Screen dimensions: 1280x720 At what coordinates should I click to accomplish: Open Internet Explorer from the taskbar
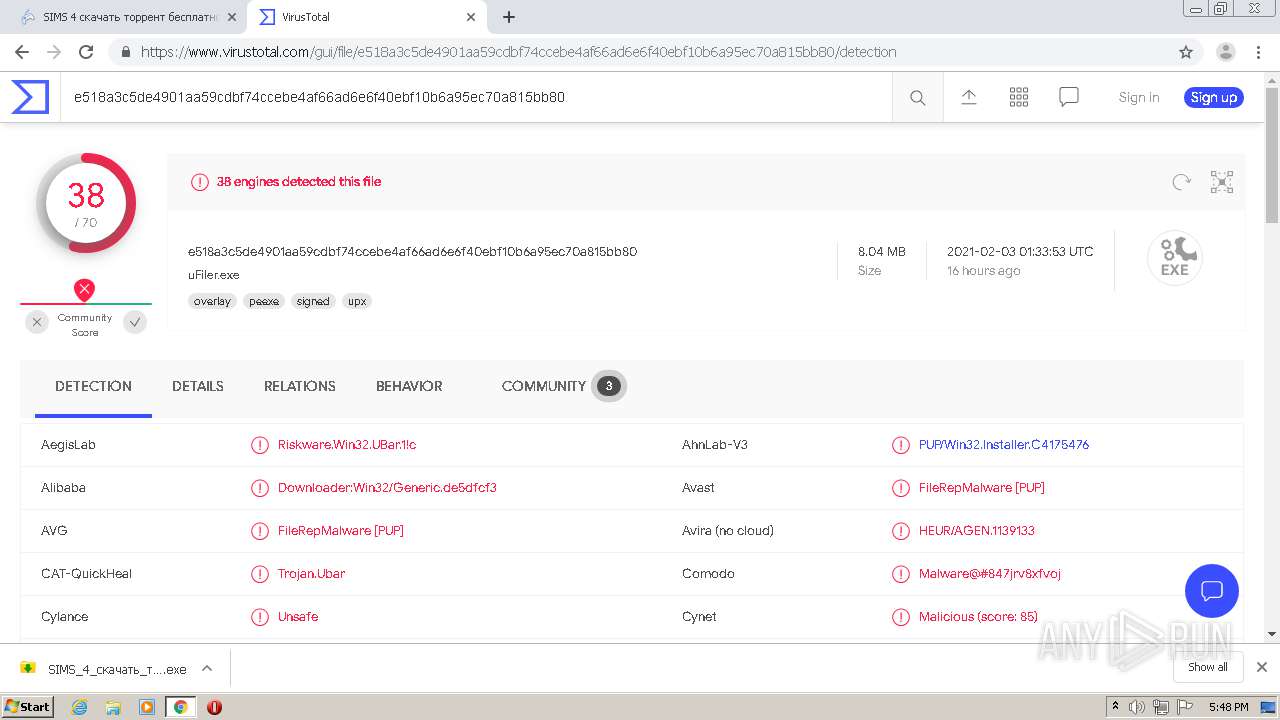[79, 707]
